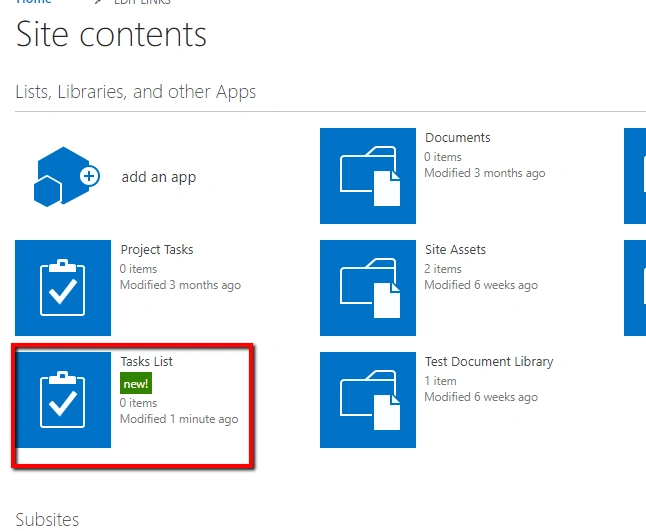Click 'Modified 1 minute ago' text
646x531 pixels.
click(x=179, y=419)
